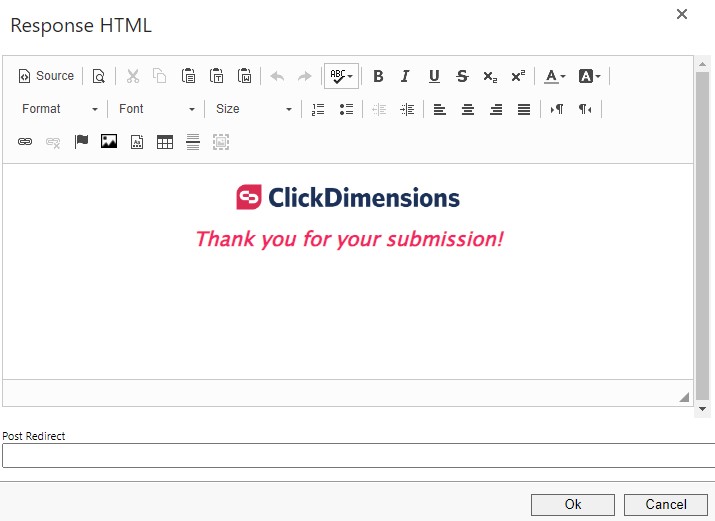Click the Redo arrow
The width and height of the screenshot is (715, 521).
click(305, 76)
